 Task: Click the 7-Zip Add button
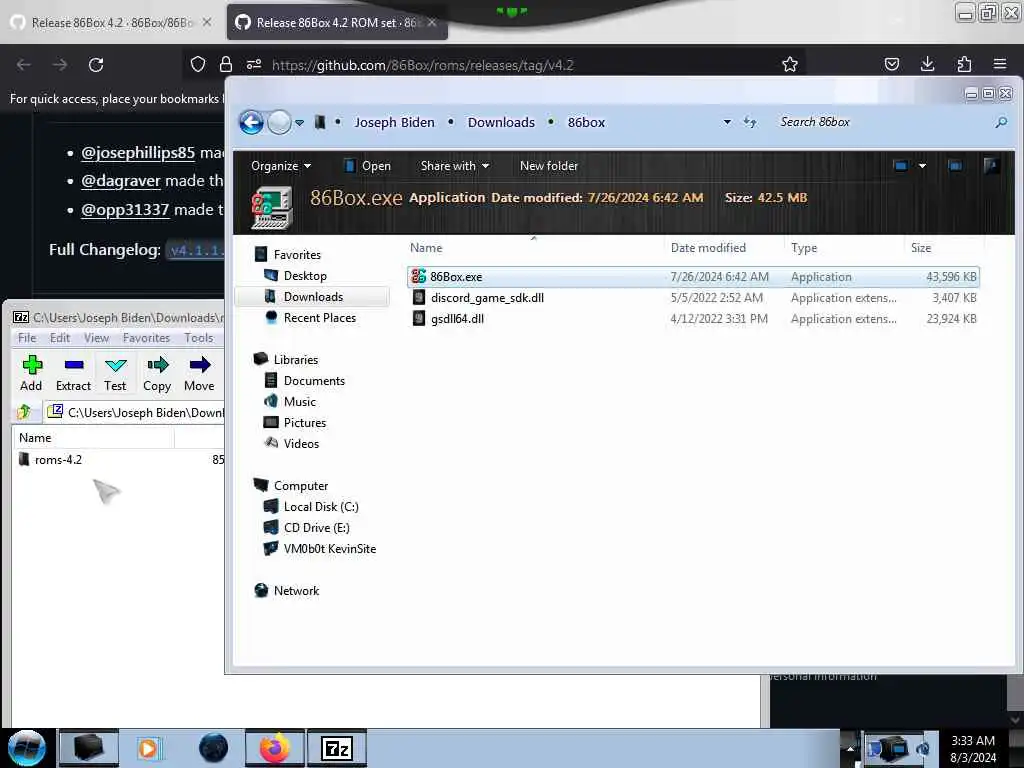[31, 374]
